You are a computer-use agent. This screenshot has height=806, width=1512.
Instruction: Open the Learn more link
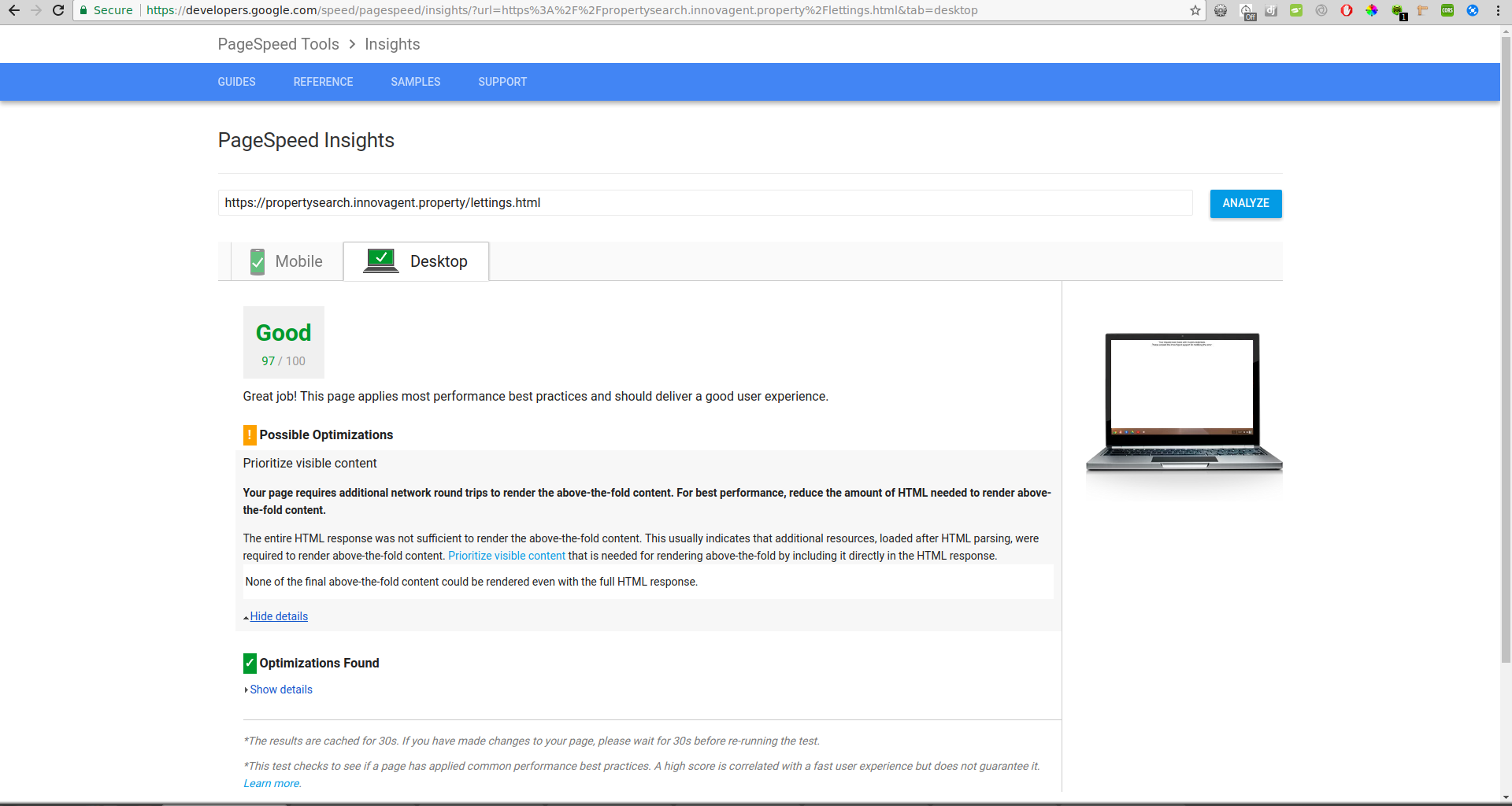(x=271, y=783)
